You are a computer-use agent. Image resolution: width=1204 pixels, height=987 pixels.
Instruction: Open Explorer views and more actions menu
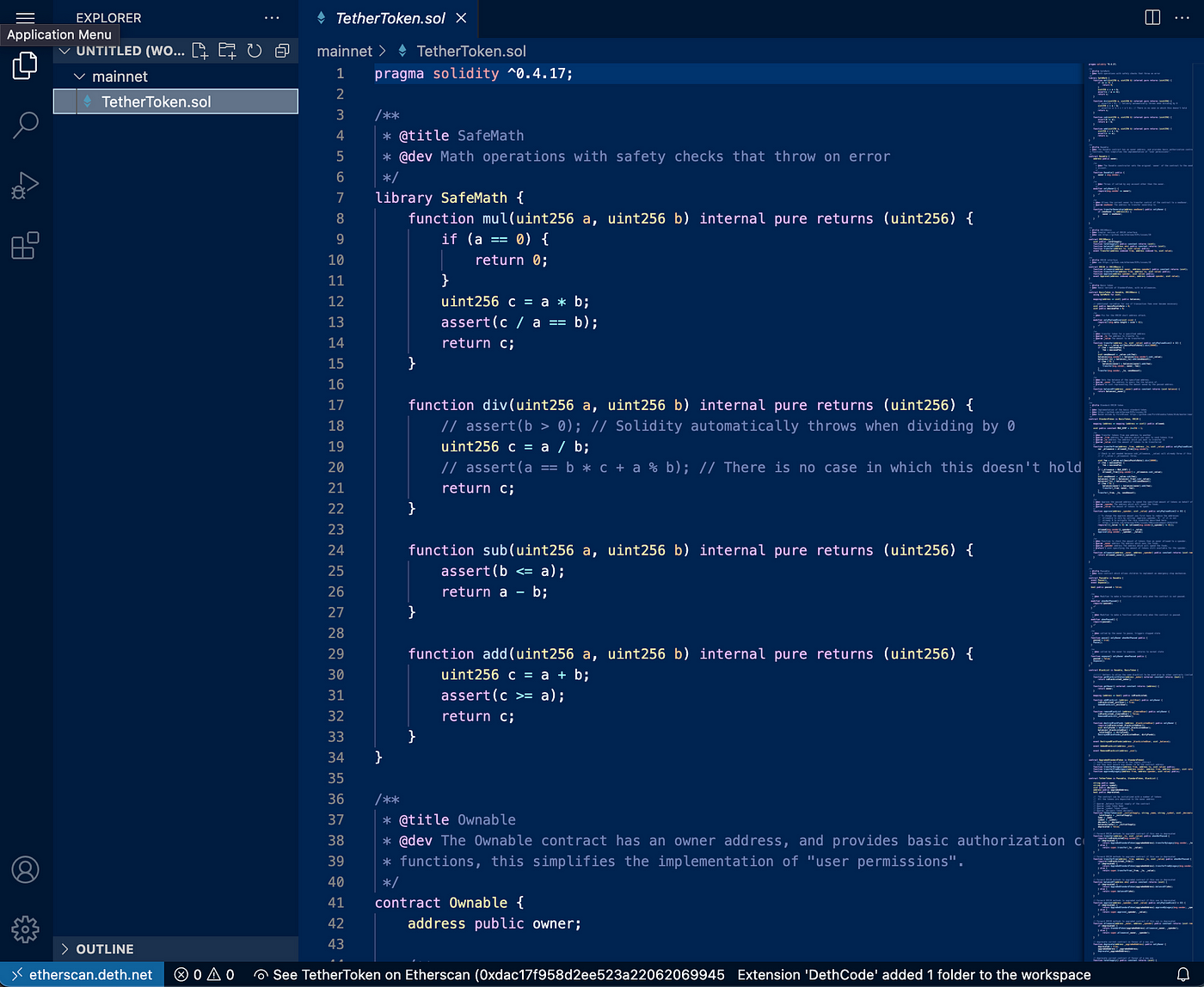pyautogui.click(x=272, y=17)
